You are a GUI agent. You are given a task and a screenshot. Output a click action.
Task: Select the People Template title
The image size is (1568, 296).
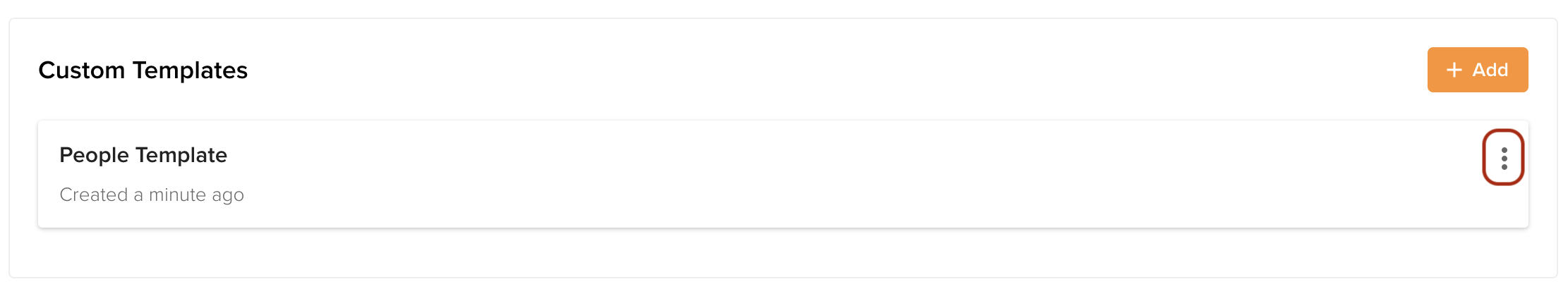(x=143, y=155)
